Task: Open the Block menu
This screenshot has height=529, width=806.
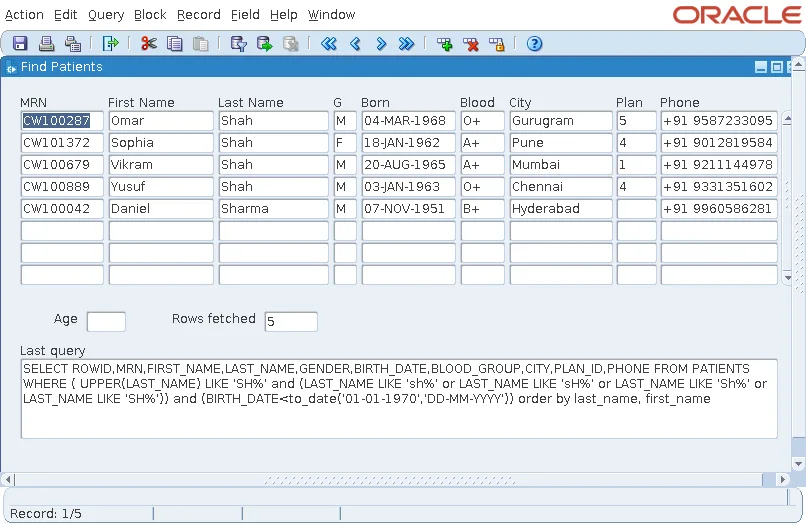Action: click(150, 15)
